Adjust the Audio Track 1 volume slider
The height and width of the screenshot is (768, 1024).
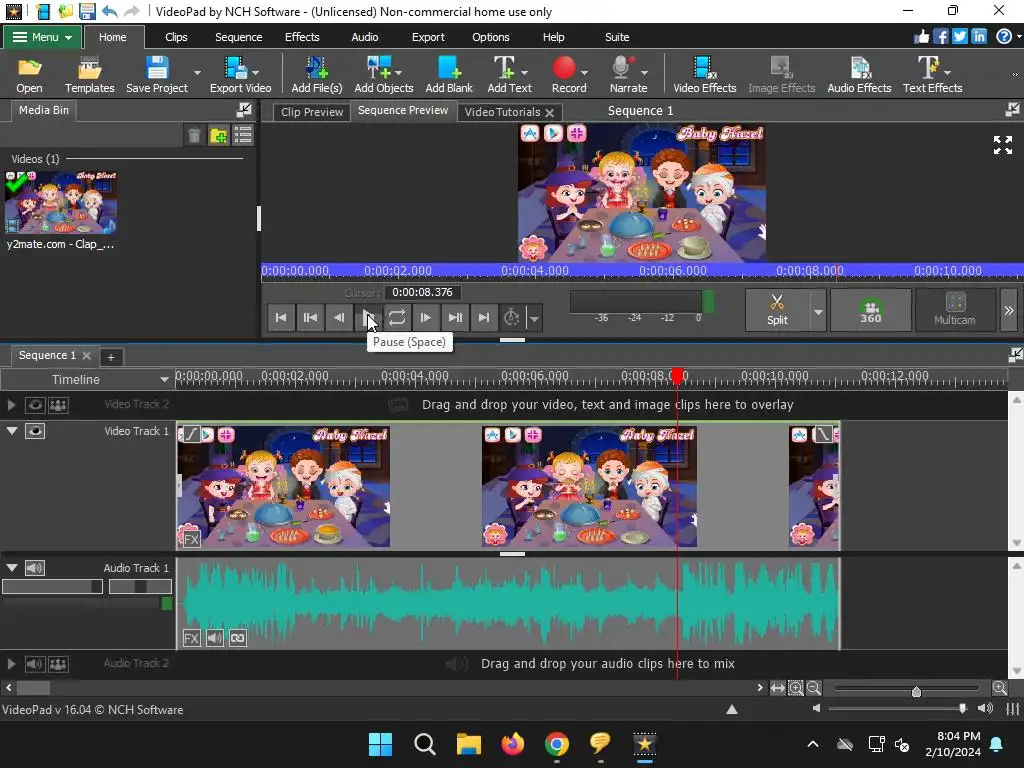pos(52,586)
